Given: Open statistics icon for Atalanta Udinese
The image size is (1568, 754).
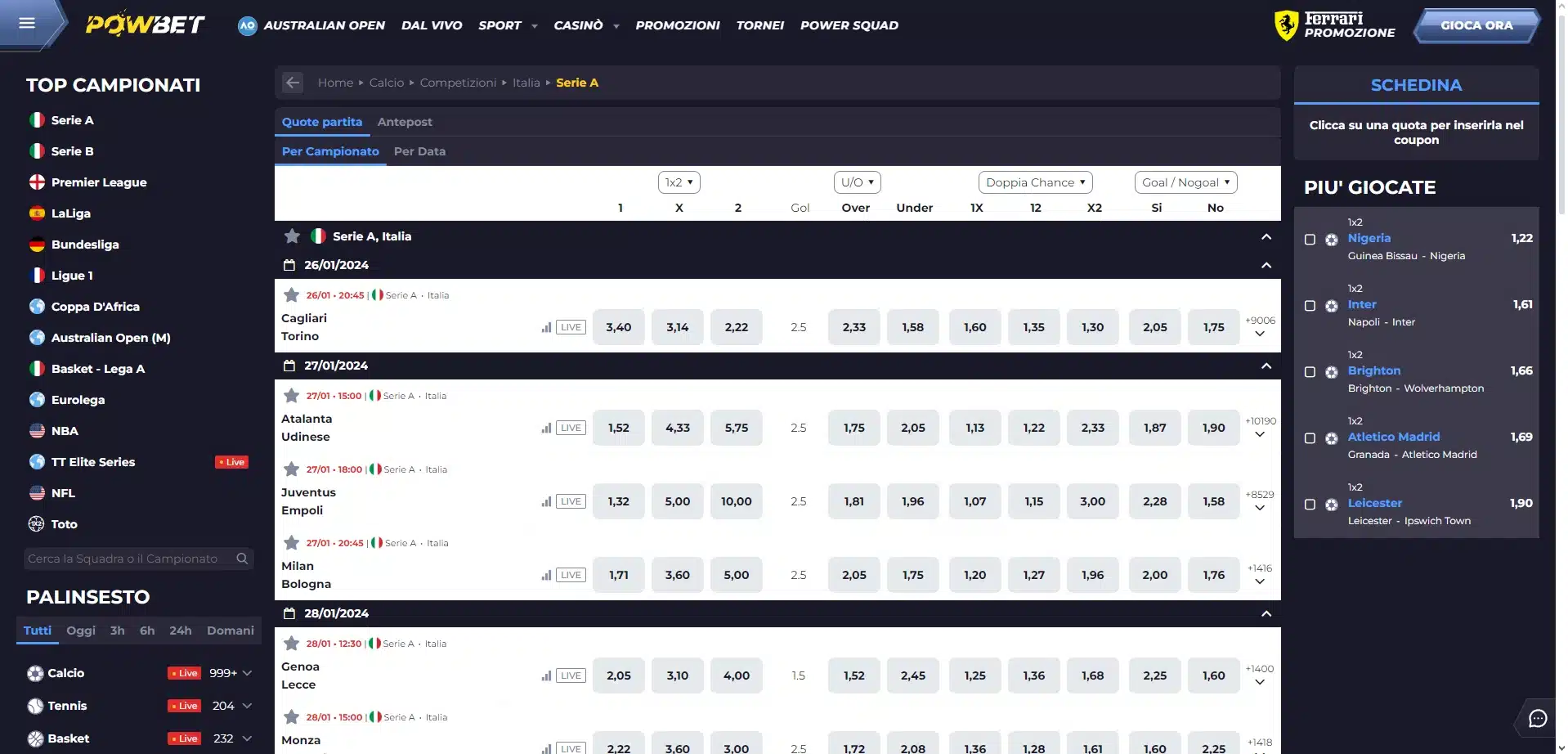Looking at the screenshot, I should pyautogui.click(x=546, y=428).
